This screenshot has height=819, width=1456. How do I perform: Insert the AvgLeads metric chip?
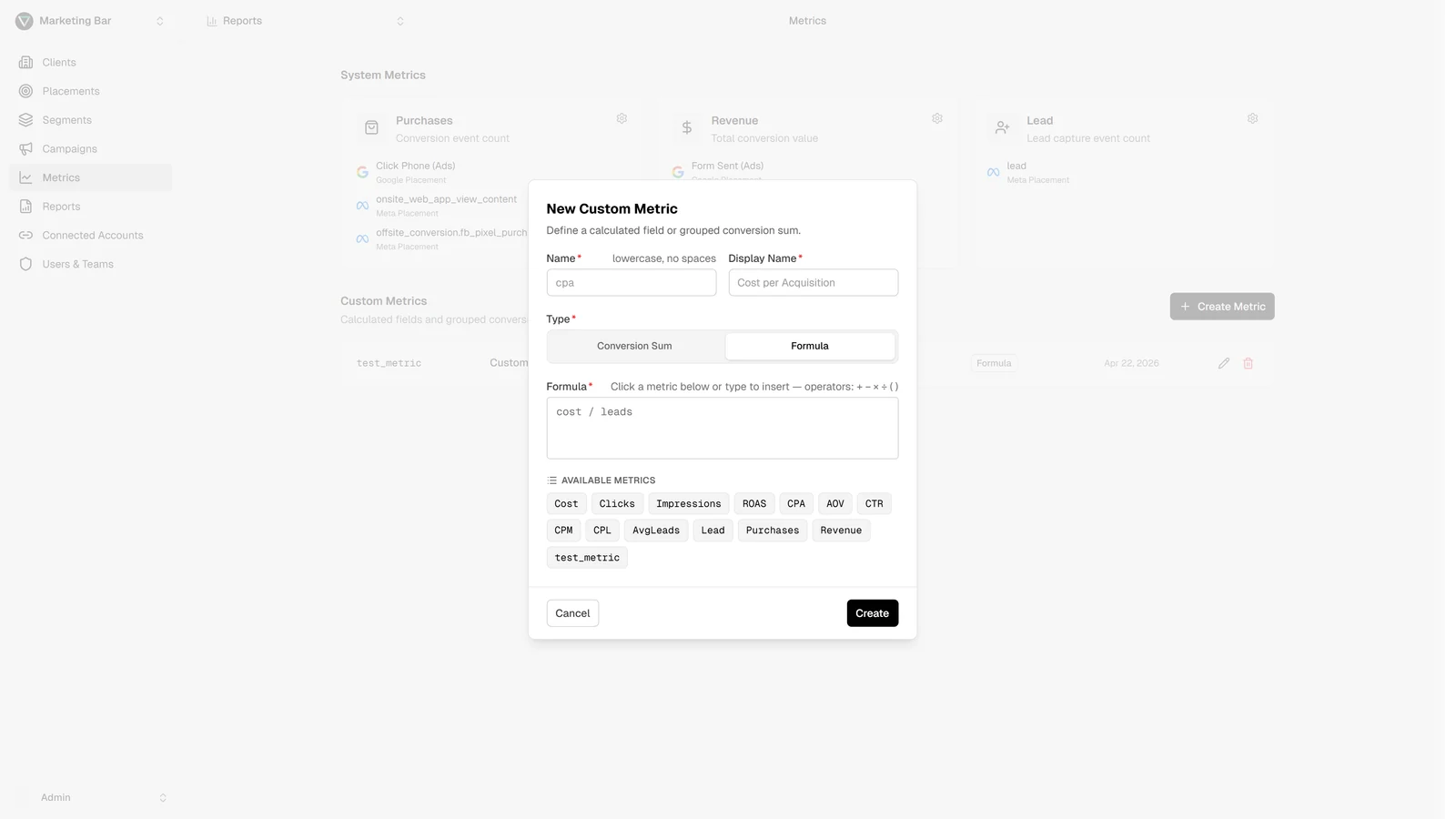click(x=656, y=531)
